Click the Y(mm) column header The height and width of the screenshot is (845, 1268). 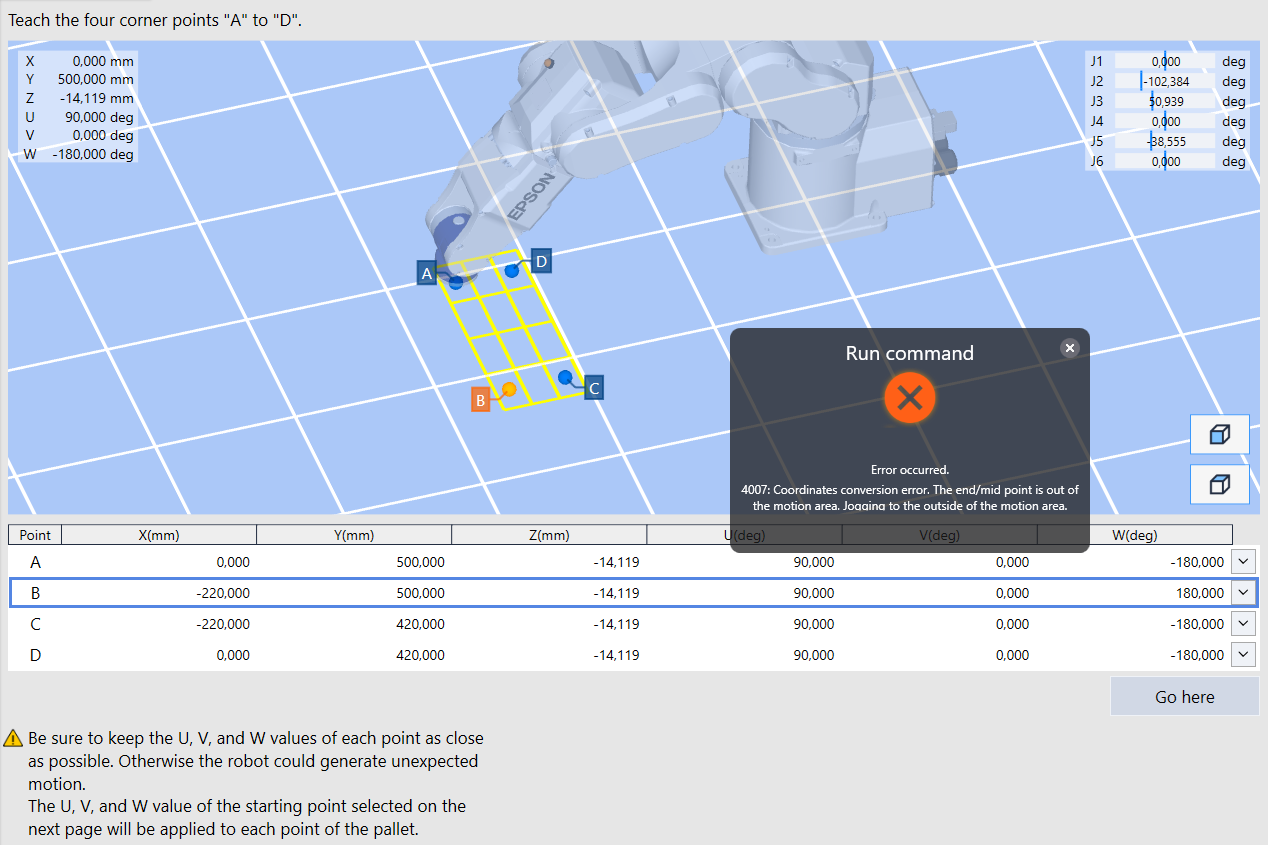pos(354,535)
